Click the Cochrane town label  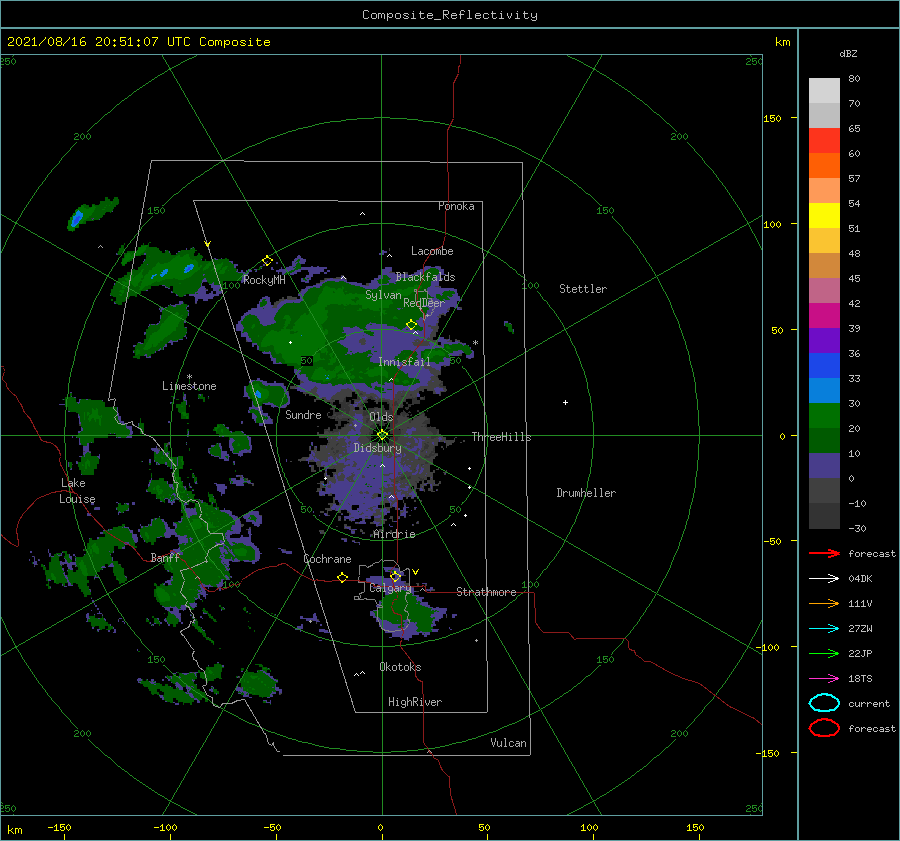[327, 559]
